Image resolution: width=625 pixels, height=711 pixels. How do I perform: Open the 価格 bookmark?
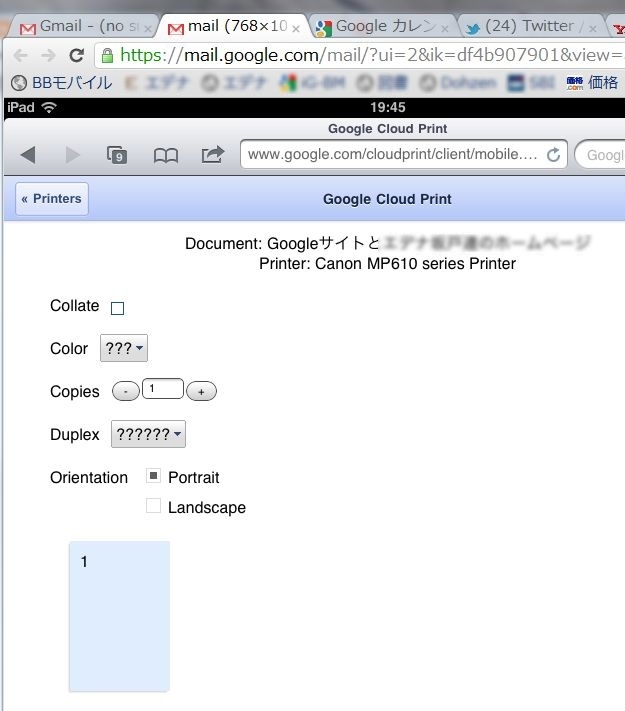tap(592, 83)
